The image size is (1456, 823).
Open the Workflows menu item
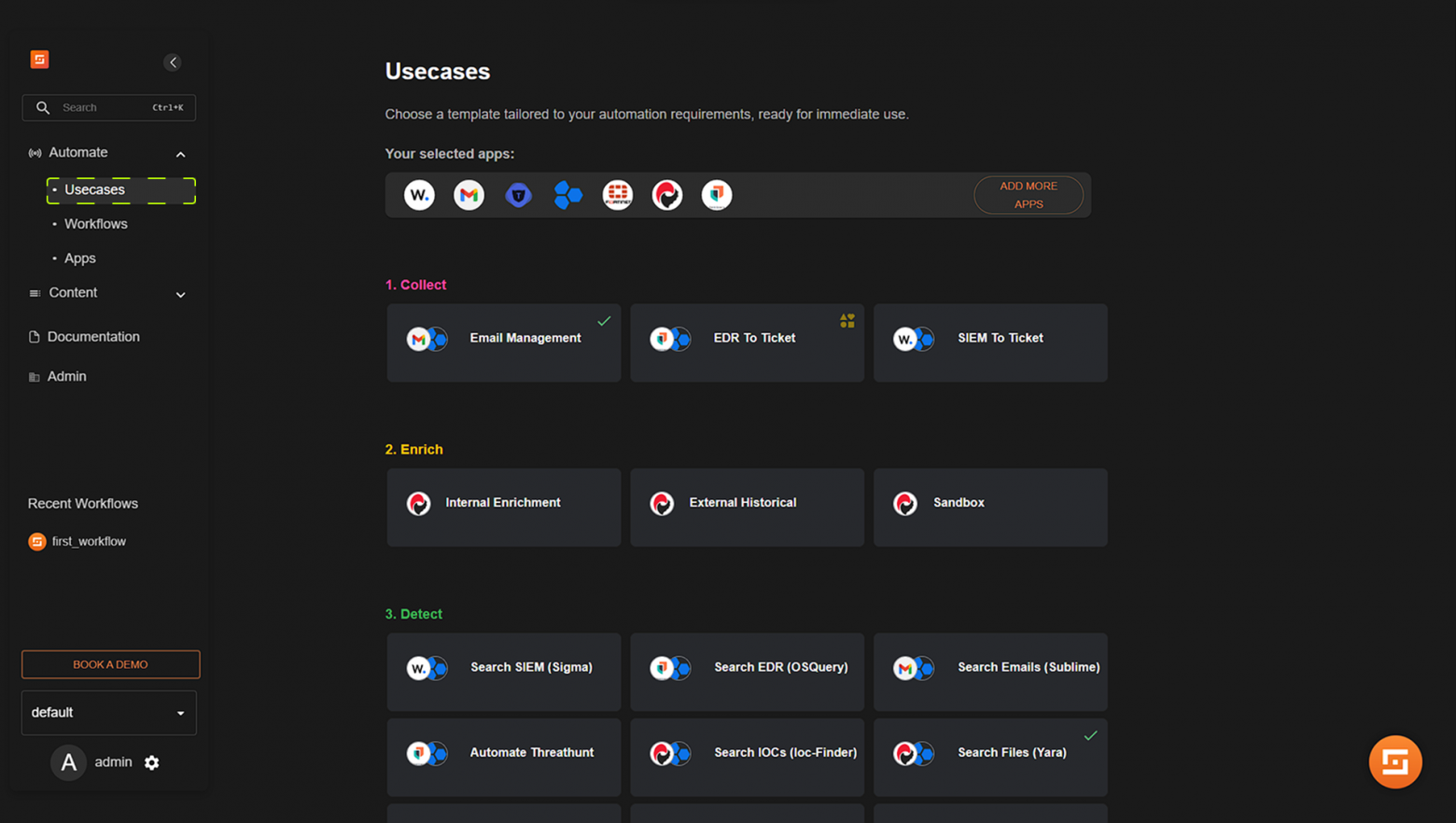(x=95, y=224)
